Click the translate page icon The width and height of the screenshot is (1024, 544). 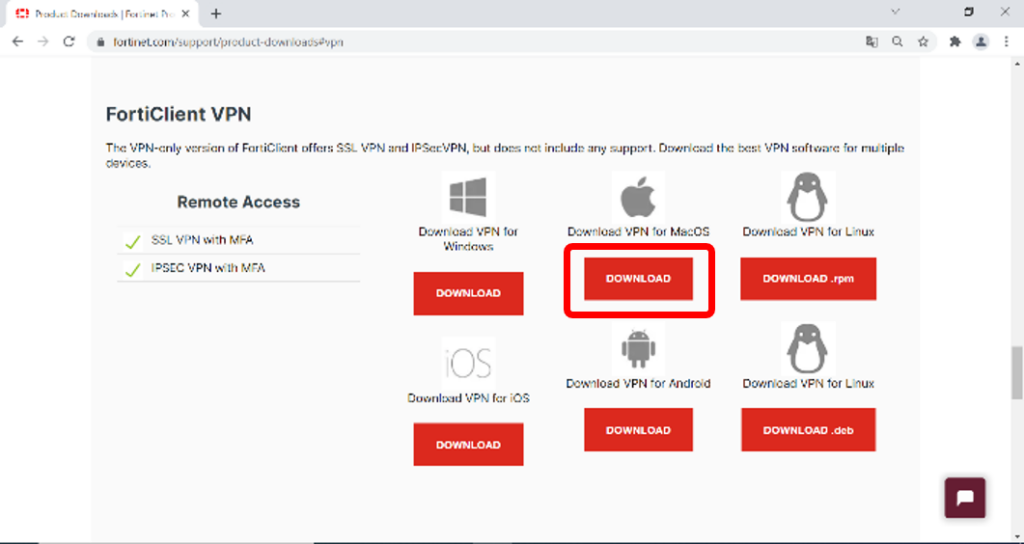click(871, 42)
